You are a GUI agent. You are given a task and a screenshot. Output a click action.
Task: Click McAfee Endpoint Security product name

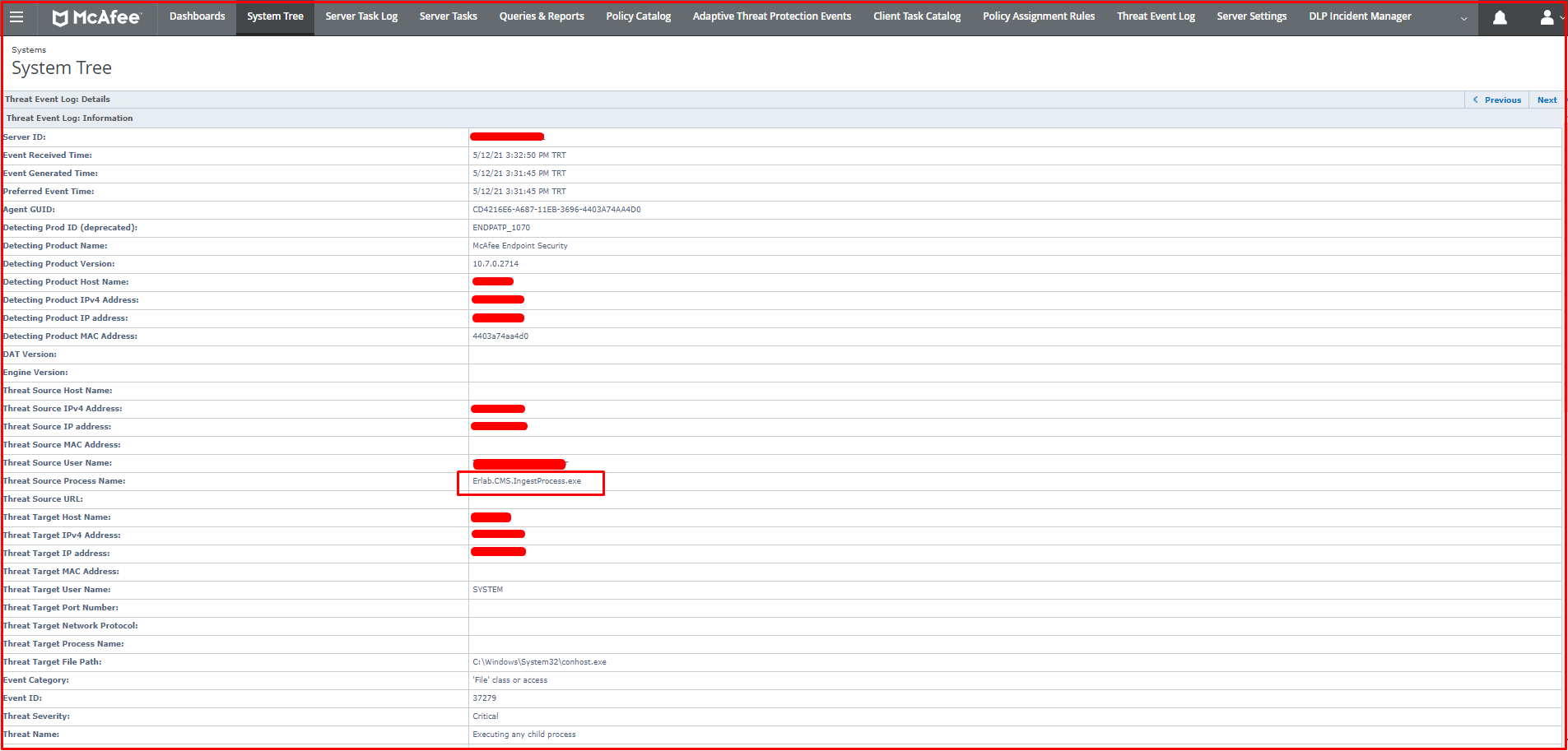click(x=520, y=246)
